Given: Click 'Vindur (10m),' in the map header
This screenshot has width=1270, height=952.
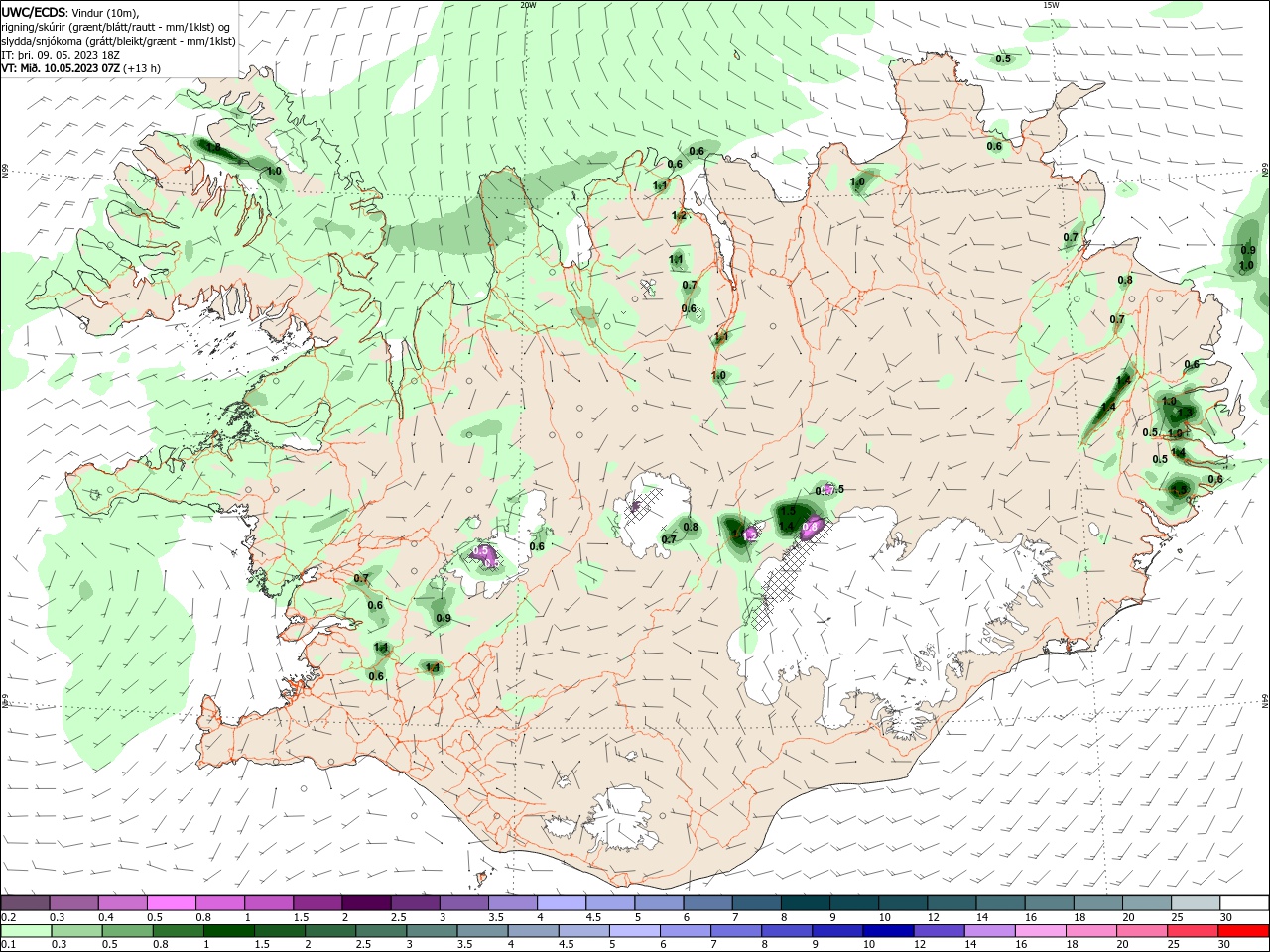Looking at the screenshot, I should click(x=106, y=12).
